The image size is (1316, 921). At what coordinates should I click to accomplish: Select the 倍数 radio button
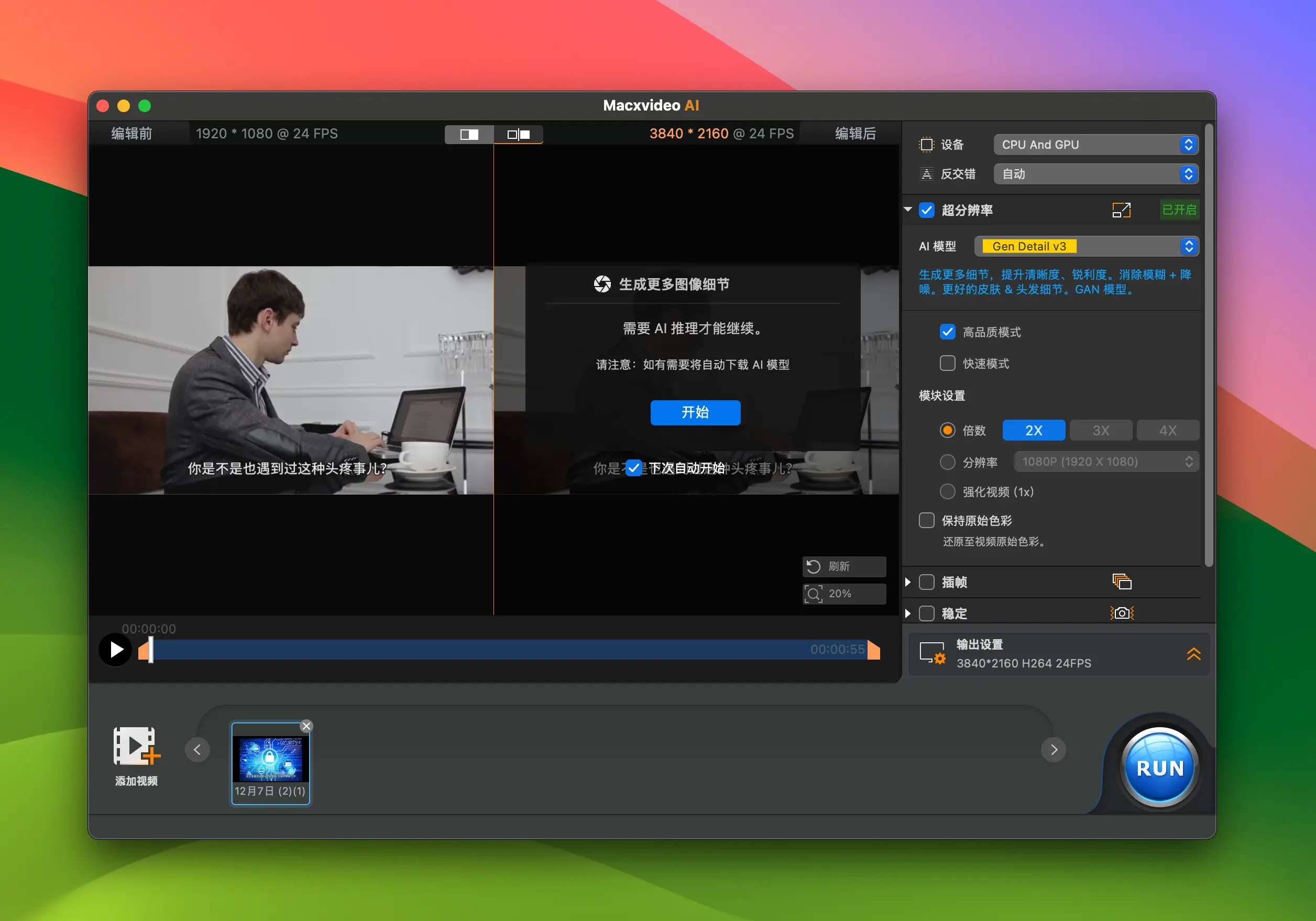pos(948,430)
